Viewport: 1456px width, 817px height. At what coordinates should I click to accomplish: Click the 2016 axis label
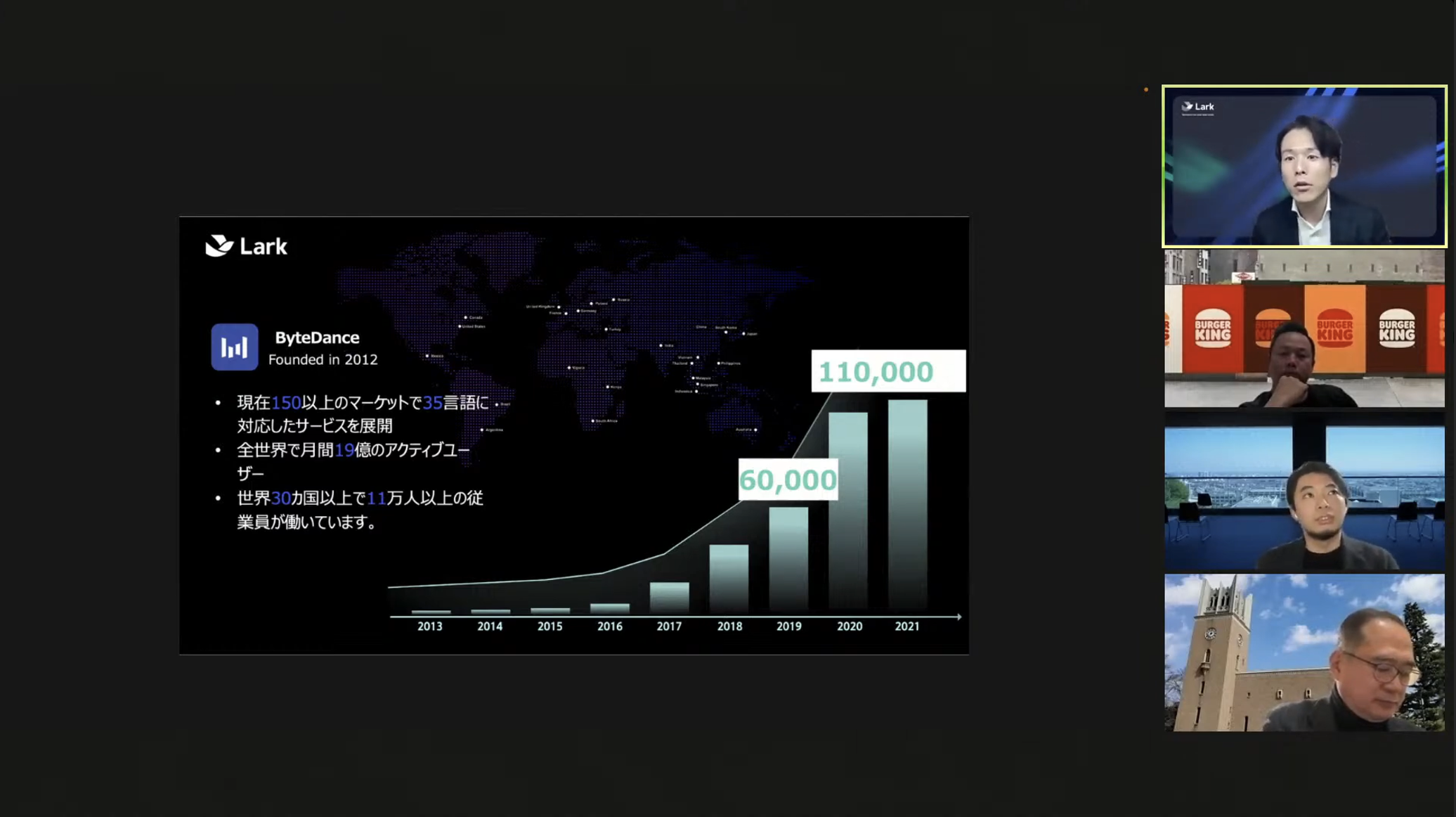pyautogui.click(x=609, y=626)
